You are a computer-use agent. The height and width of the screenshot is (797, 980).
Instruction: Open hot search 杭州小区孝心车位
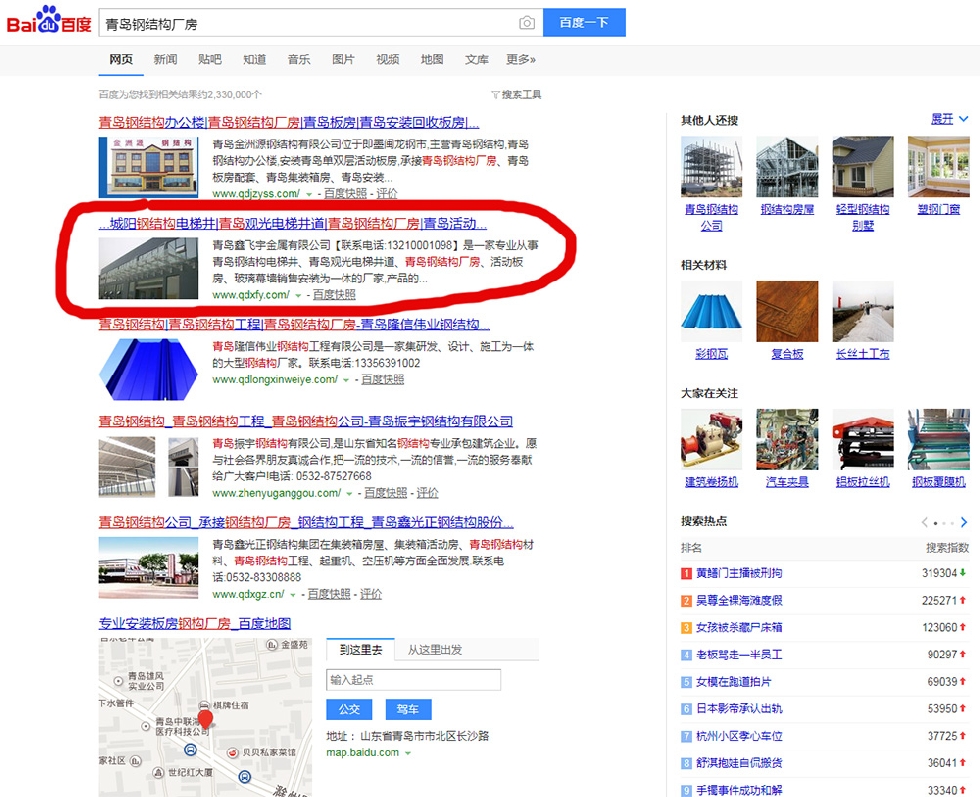tap(739, 736)
